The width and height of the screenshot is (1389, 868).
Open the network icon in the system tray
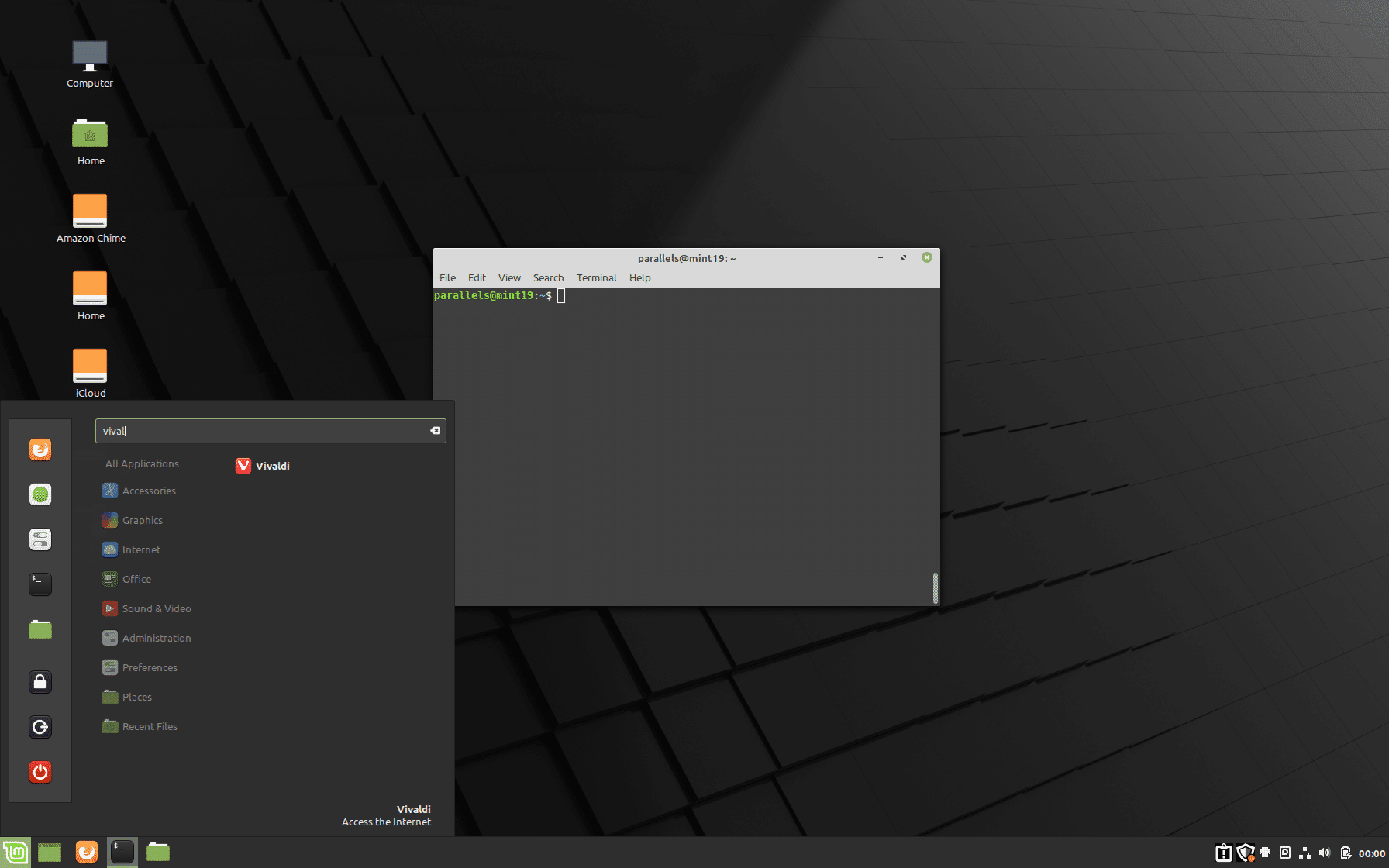coord(1304,852)
